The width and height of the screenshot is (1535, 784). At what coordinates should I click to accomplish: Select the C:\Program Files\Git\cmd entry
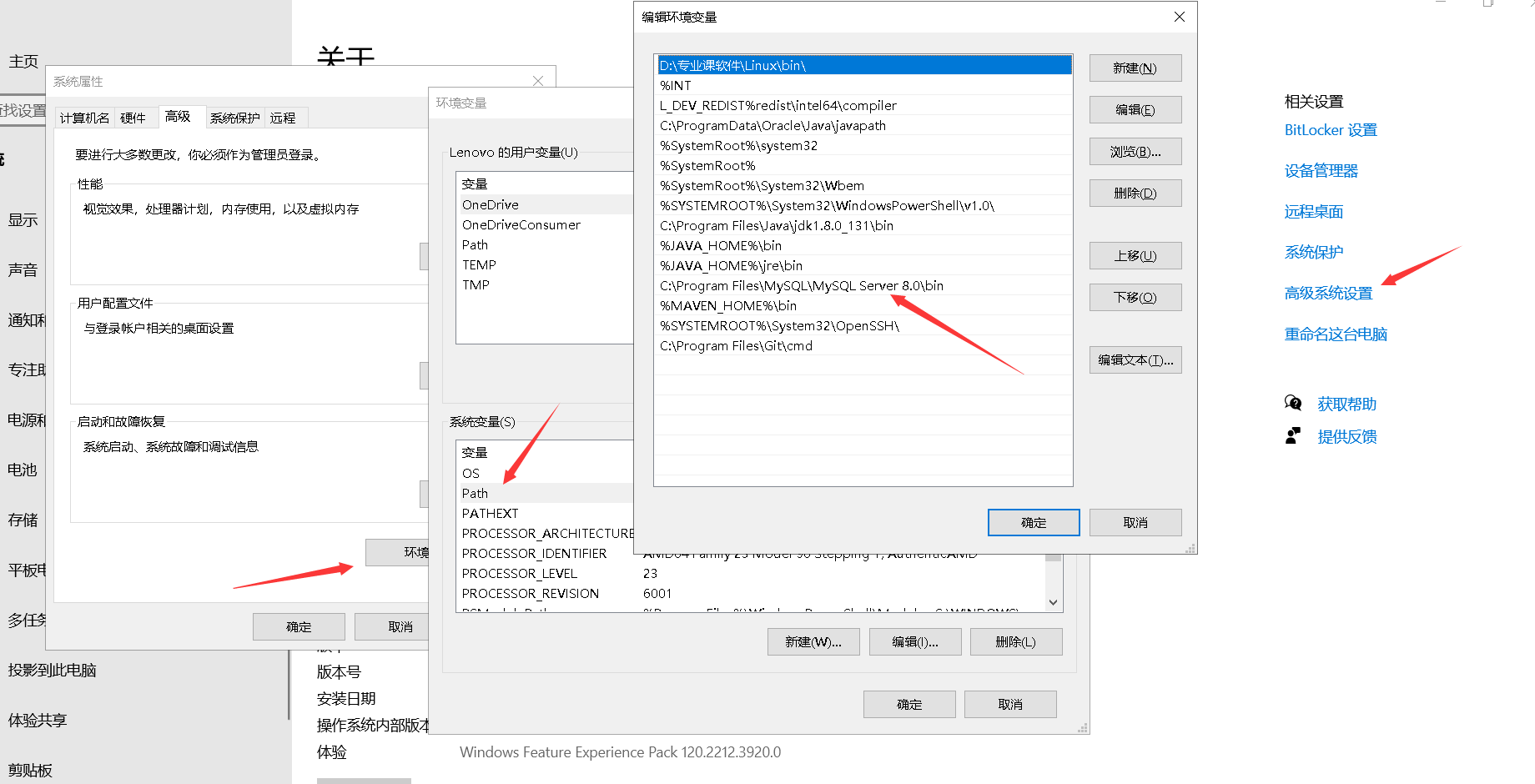(863, 345)
